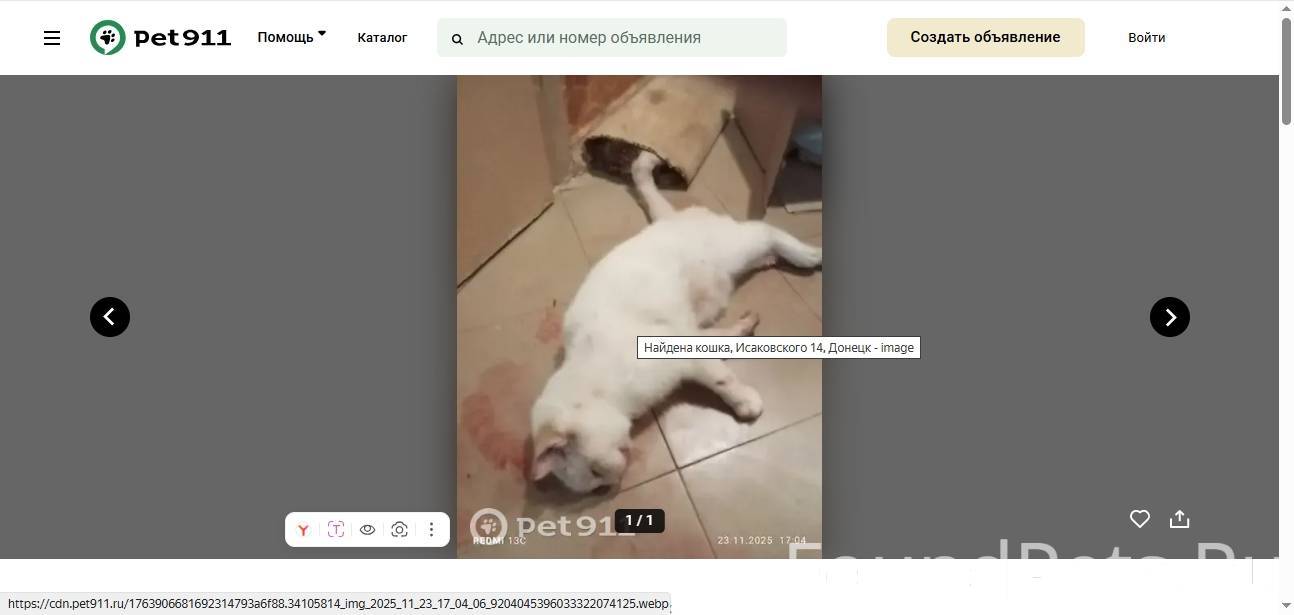Add listing to favorites with heart icon
The width and height of the screenshot is (1294, 615).
click(x=1139, y=519)
